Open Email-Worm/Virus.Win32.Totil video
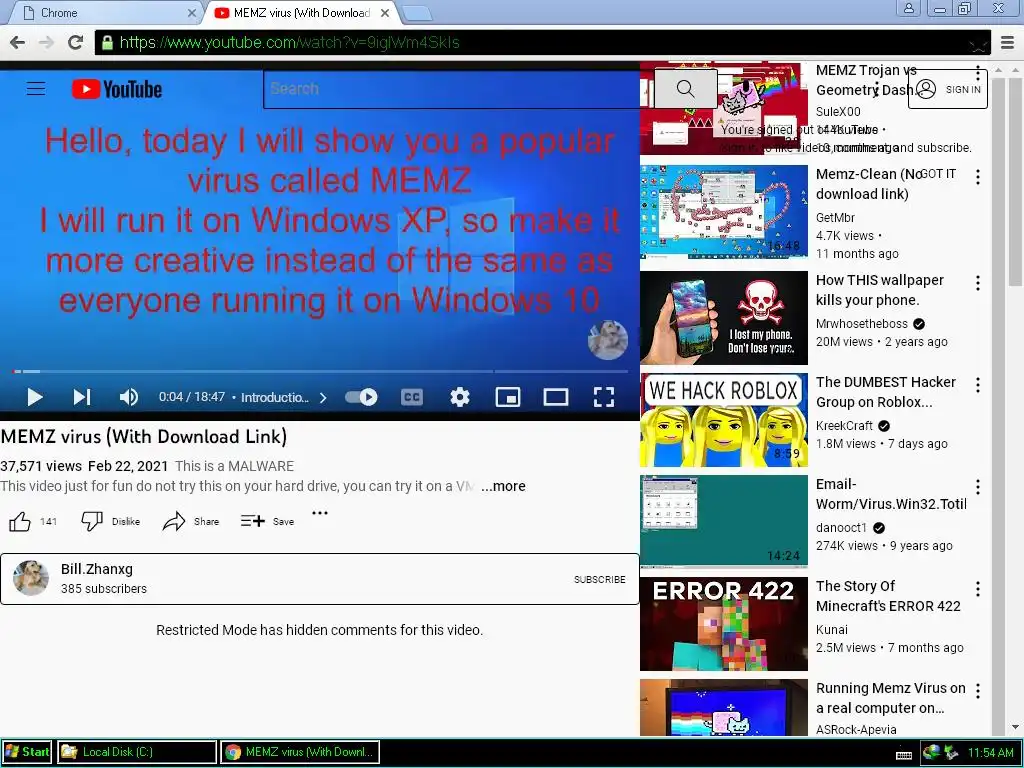This screenshot has height=768, width=1024. tap(891, 494)
